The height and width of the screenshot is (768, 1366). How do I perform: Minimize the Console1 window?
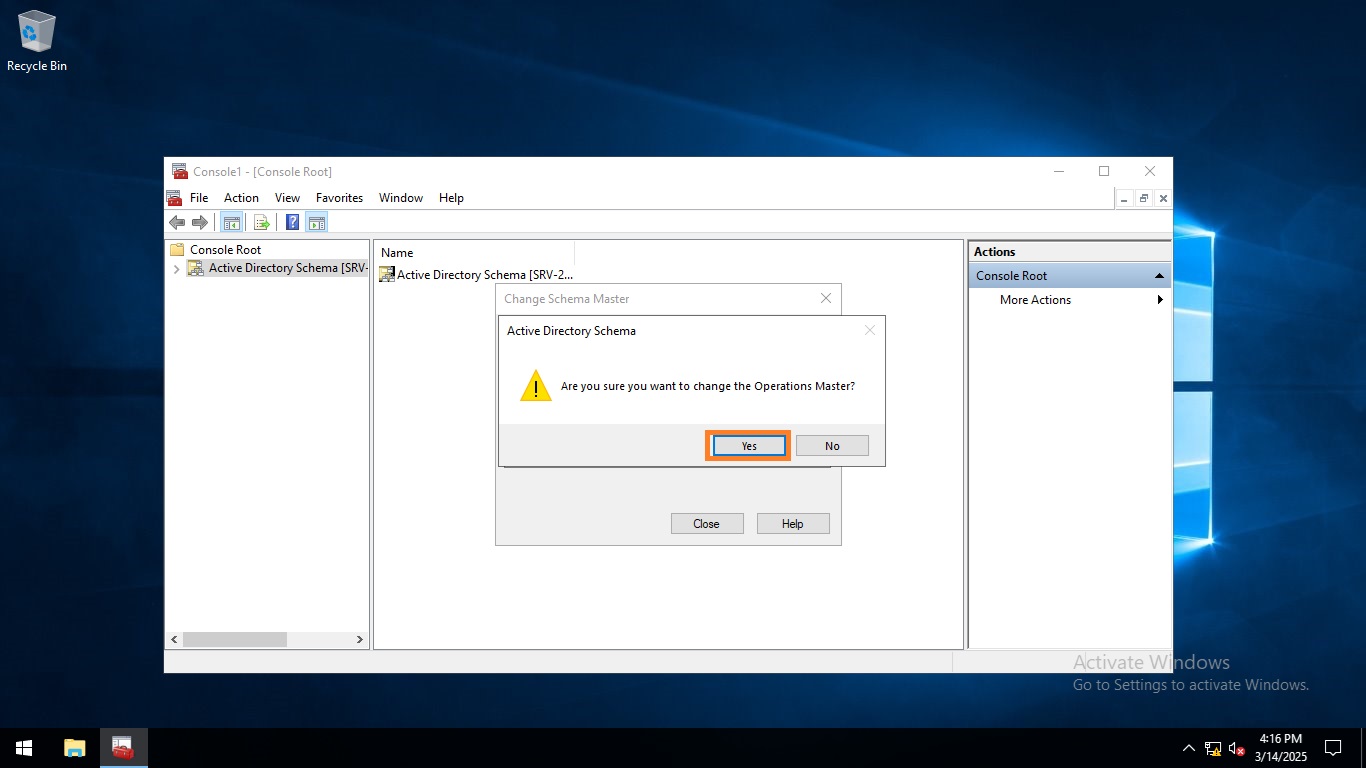point(1058,171)
